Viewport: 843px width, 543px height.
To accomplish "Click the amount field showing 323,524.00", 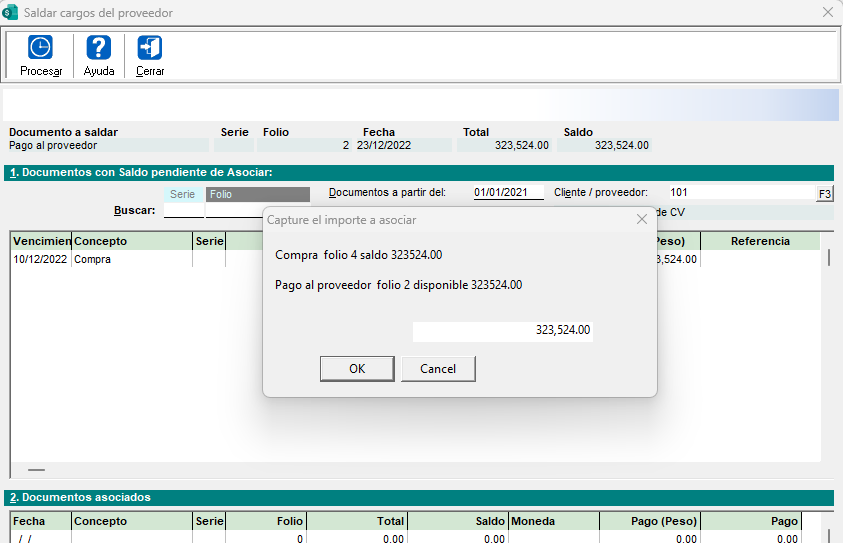I will (503, 330).
